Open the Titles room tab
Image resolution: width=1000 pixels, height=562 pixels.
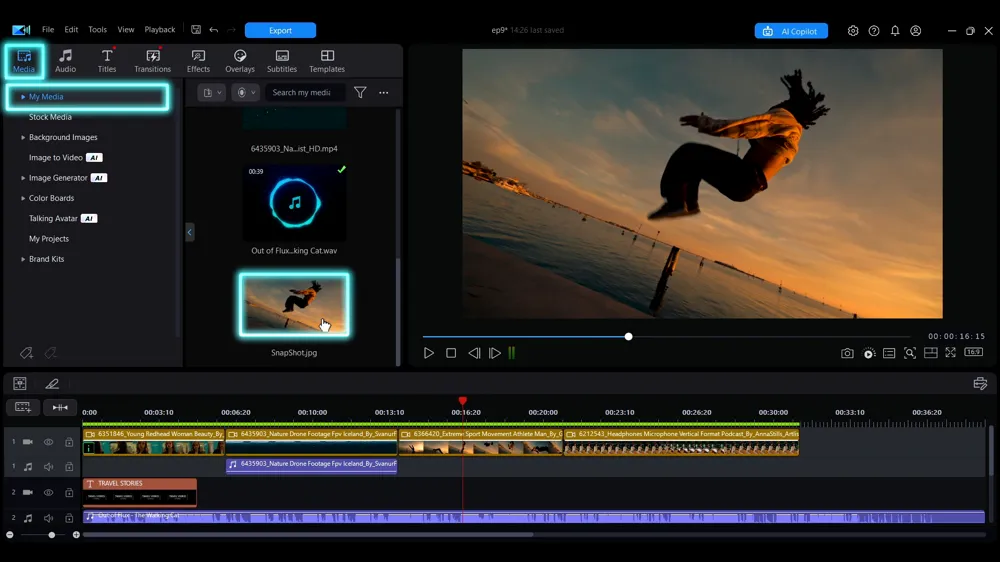[x=107, y=61]
